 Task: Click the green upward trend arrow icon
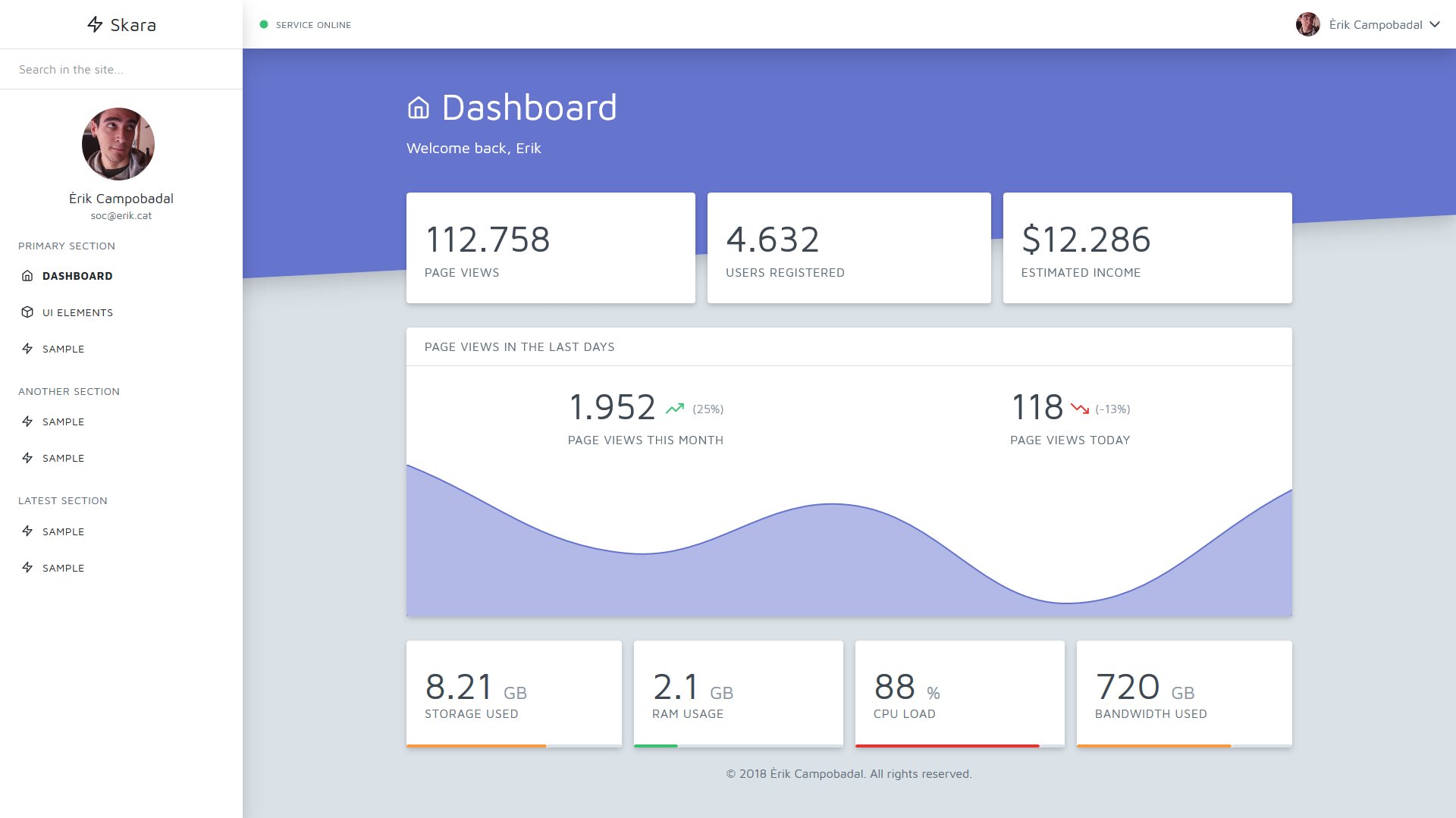coord(675,409)
